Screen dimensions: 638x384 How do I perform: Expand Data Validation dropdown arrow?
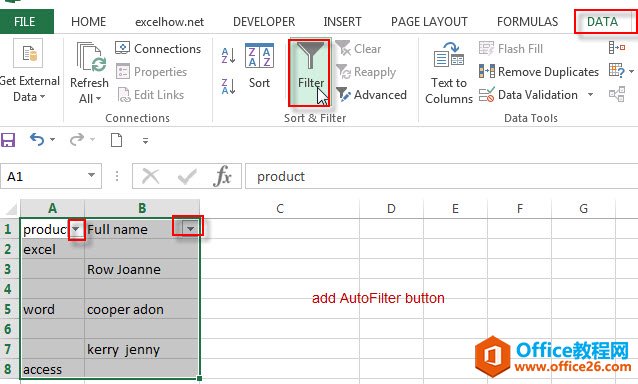[590, 95]
